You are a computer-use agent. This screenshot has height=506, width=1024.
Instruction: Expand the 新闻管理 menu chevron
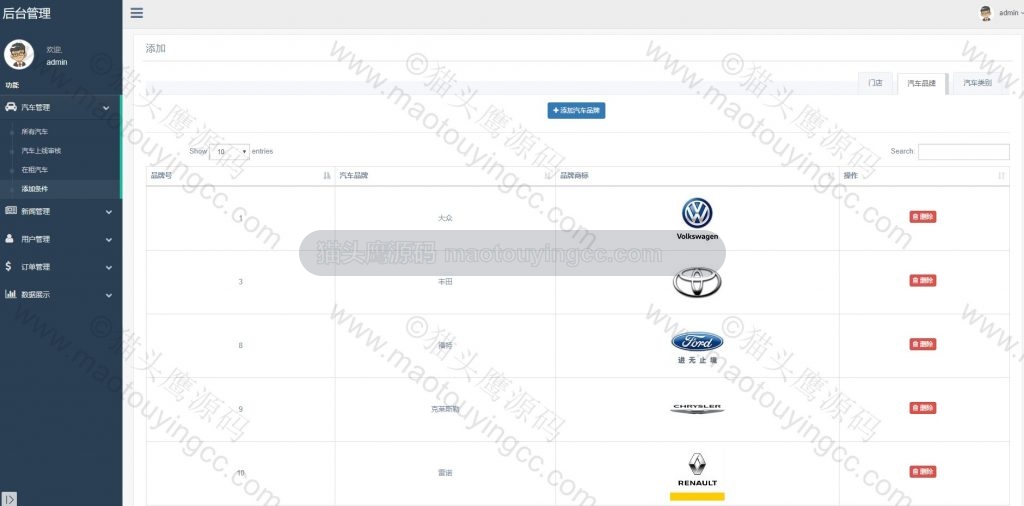(108, 212)
